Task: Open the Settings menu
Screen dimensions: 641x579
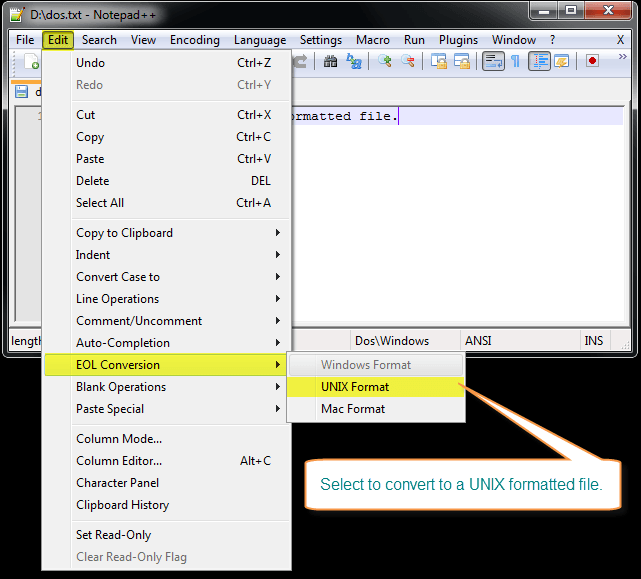Action: 320,40
